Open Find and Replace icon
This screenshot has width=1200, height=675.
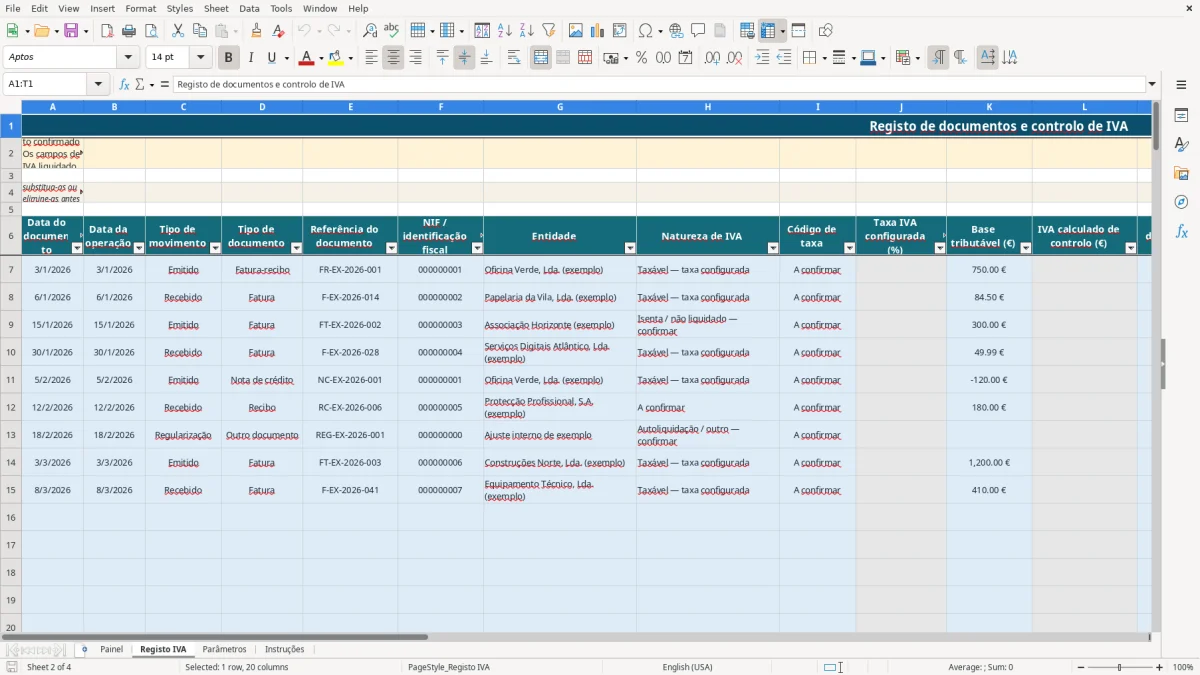point(370,31)
